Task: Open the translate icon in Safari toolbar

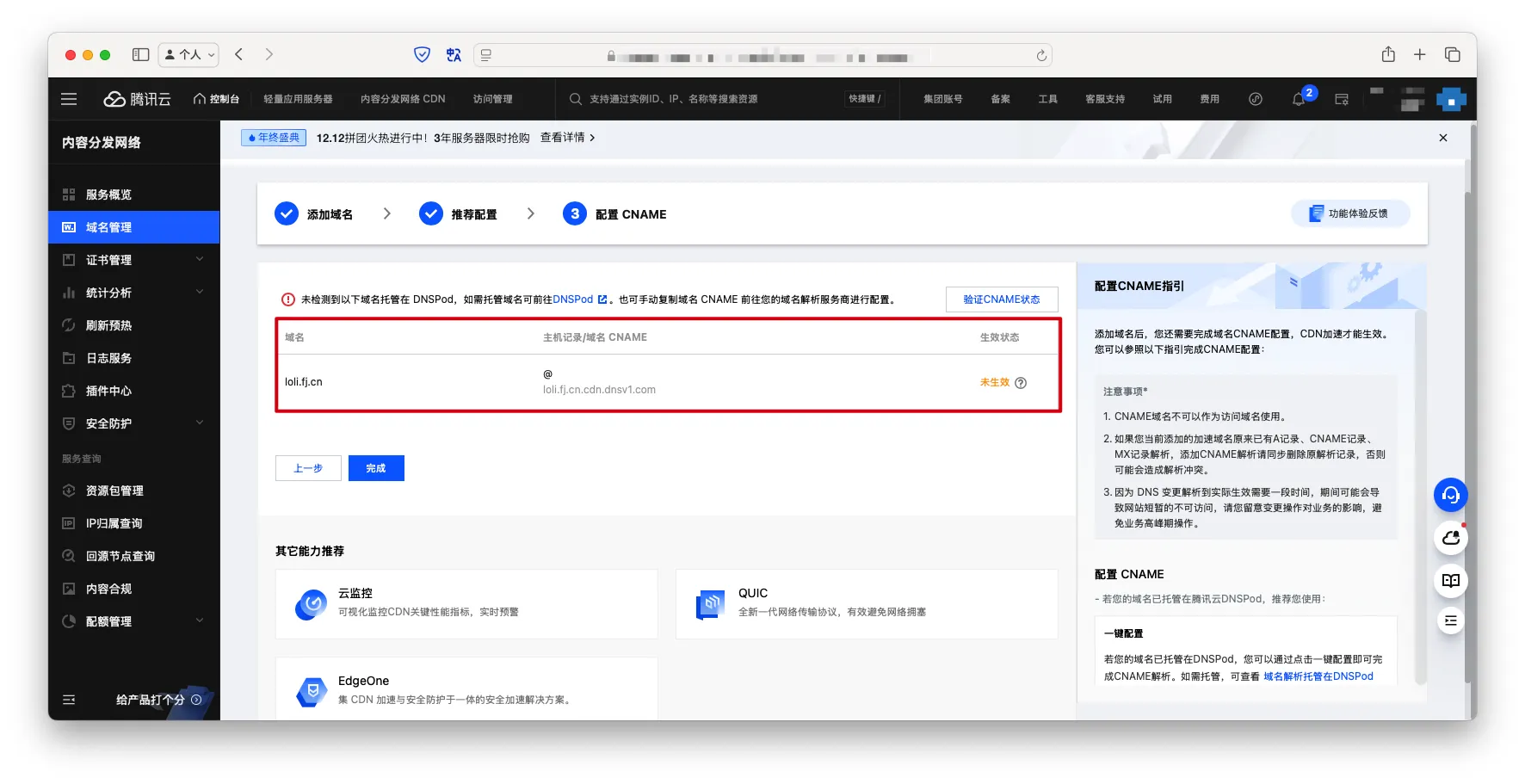Action: 454,55
